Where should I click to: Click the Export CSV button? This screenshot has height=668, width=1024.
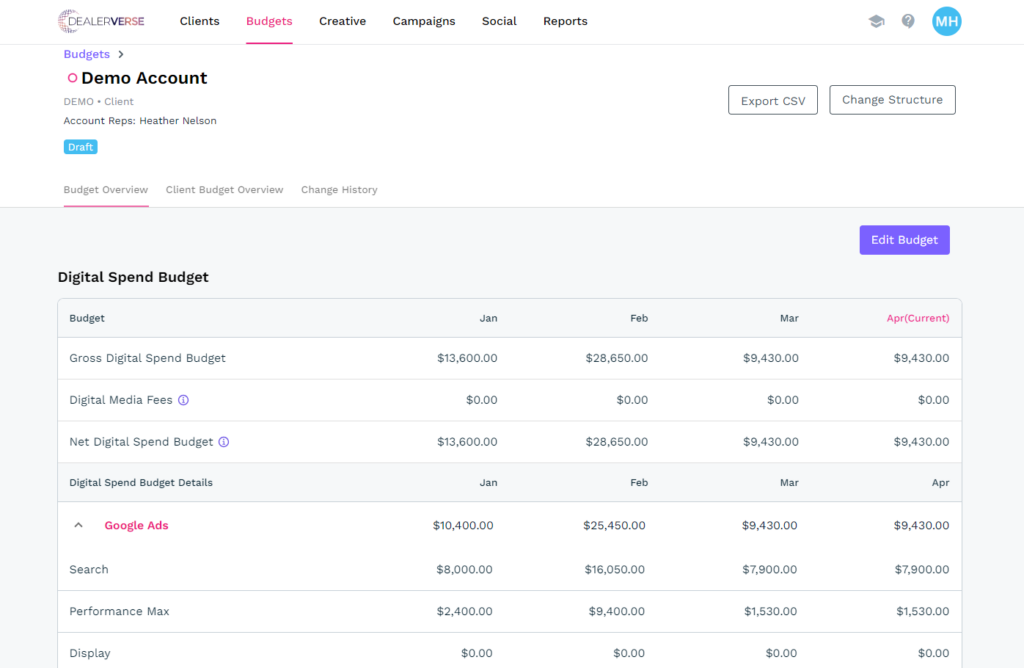click(x=773, y=101)
